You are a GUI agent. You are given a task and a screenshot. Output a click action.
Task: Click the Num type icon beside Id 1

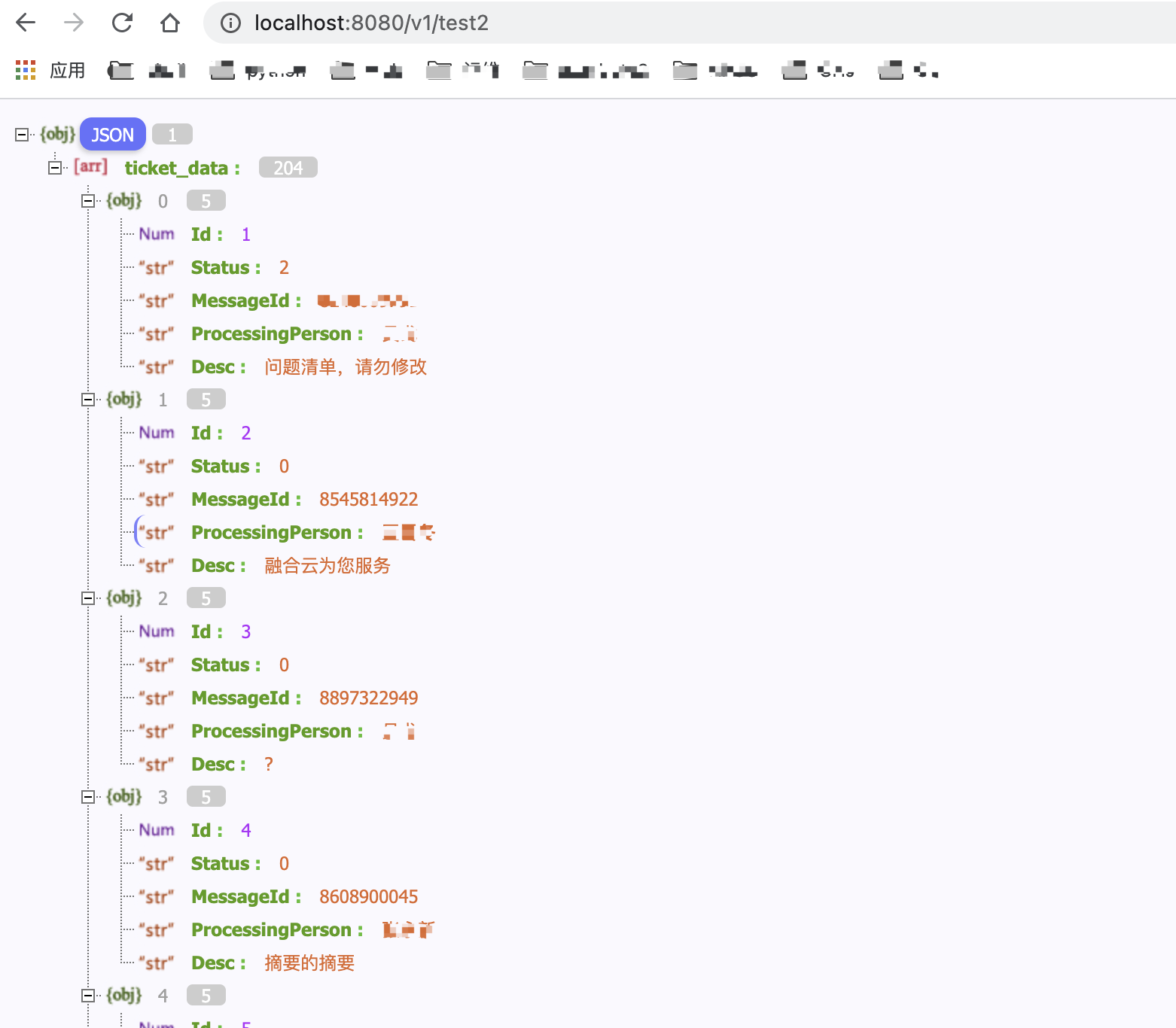(156, 234)
